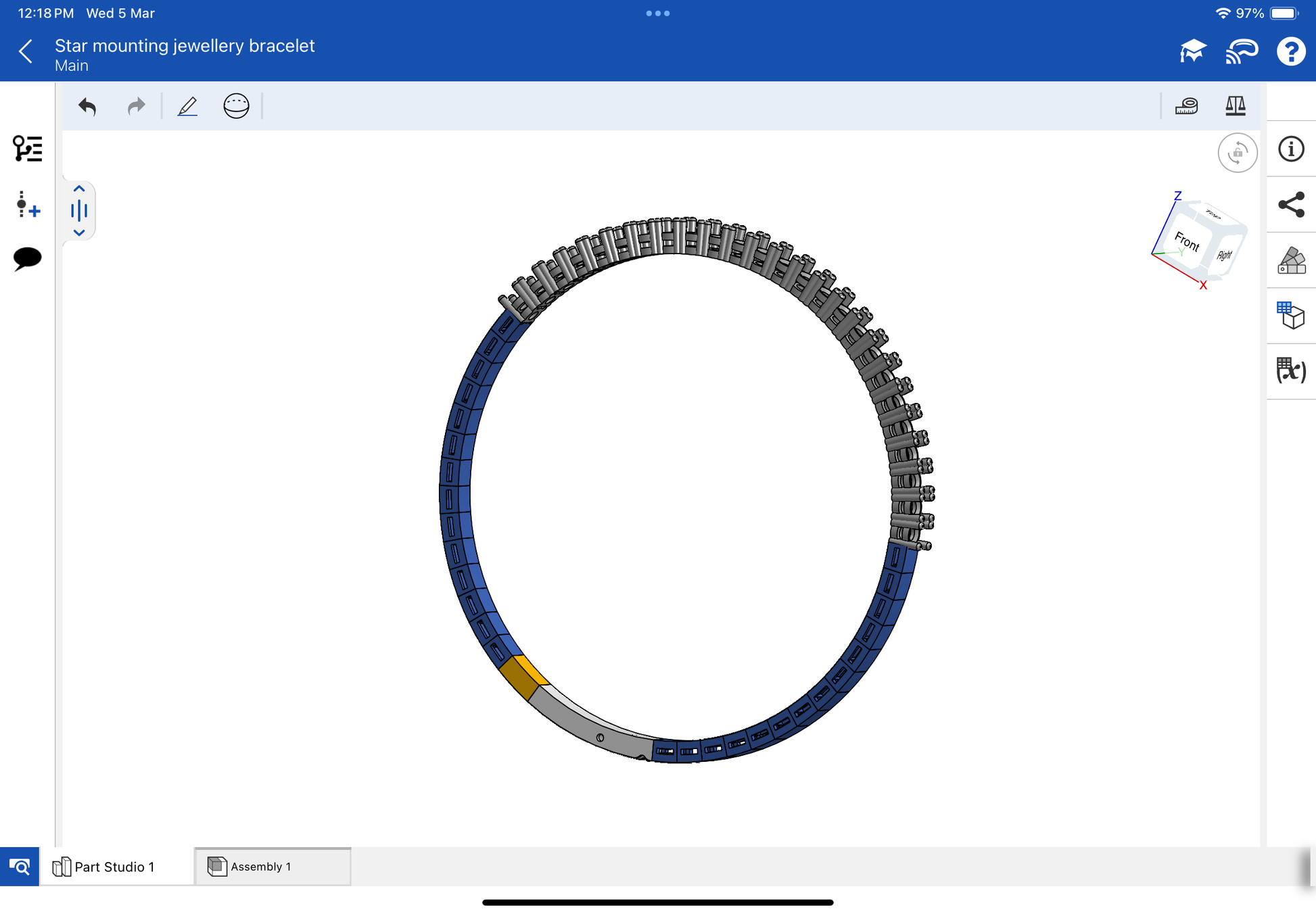Open the Appearances panel icon
The width and height of the screenshot is (1316, 914).
tap(1290, 260)
